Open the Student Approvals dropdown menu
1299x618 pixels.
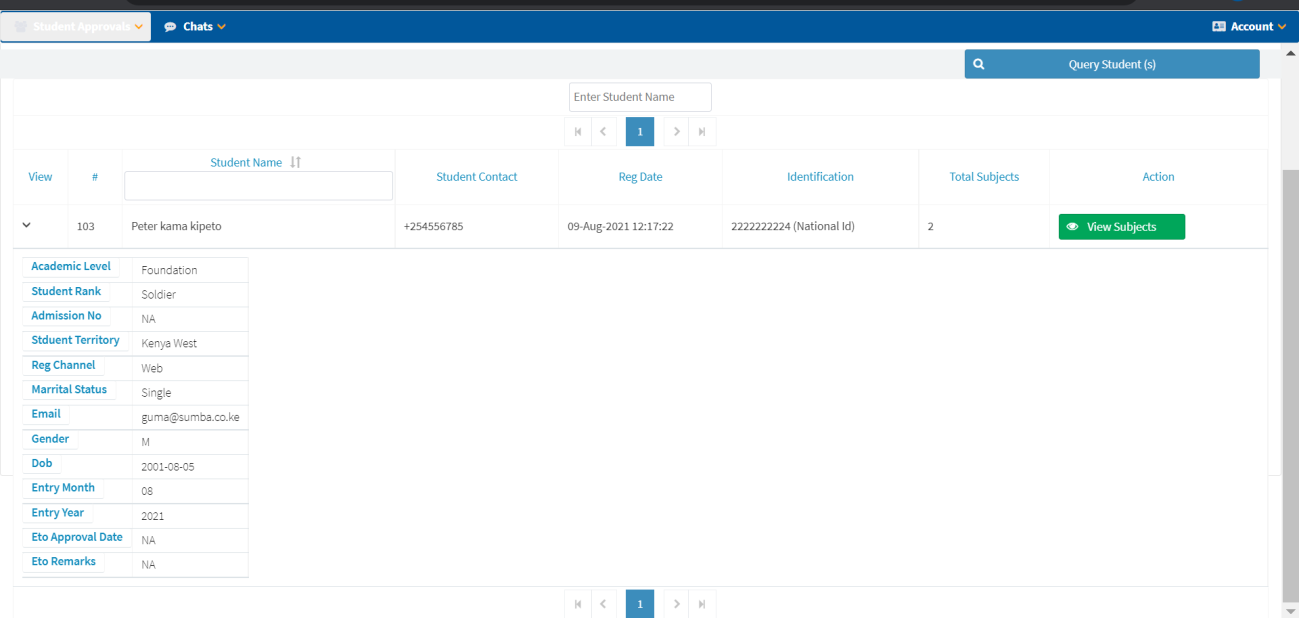(x=76, y=27)
